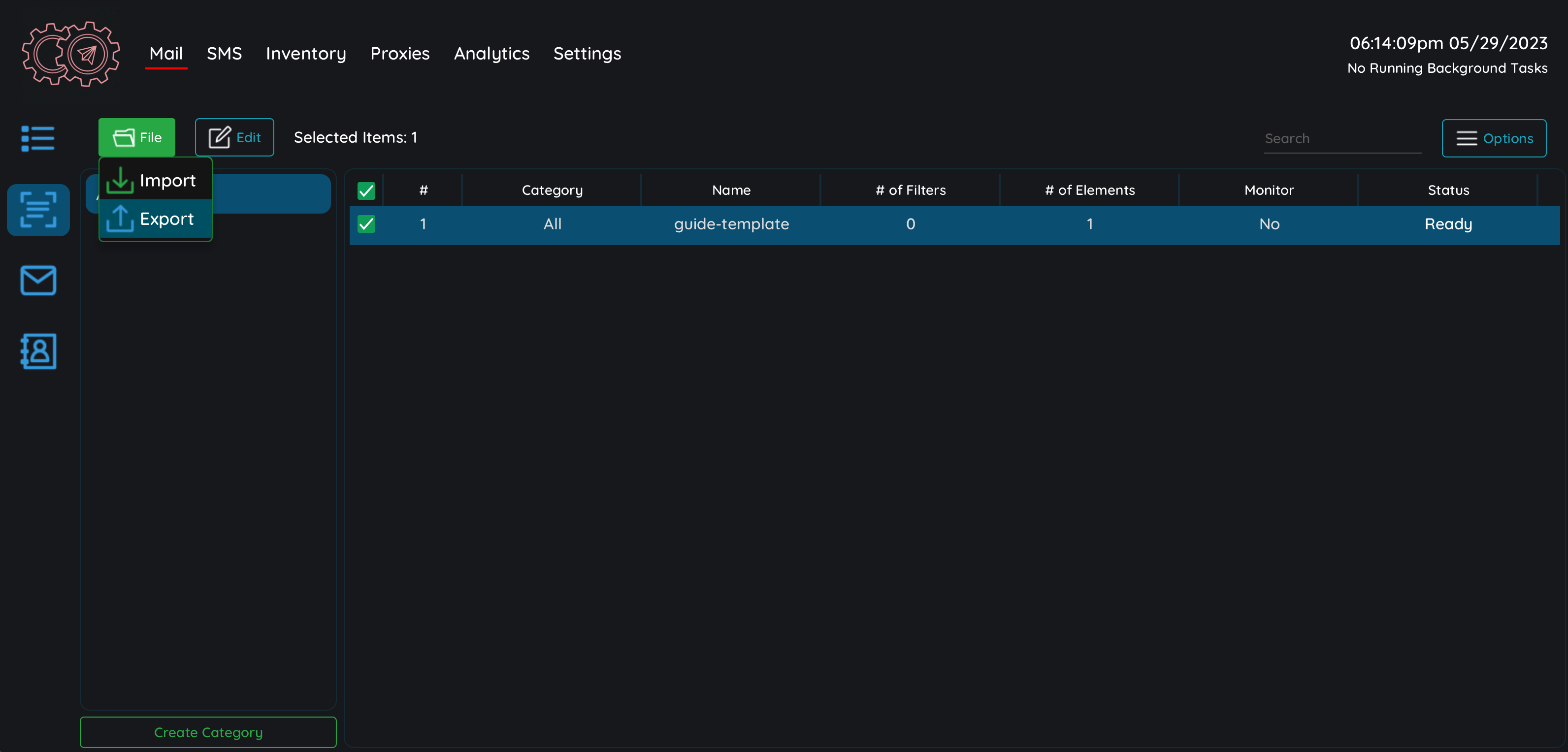Click the gear and paper-plane app logo
This screenshot has width=1568, height=752.
pos(70,54)
